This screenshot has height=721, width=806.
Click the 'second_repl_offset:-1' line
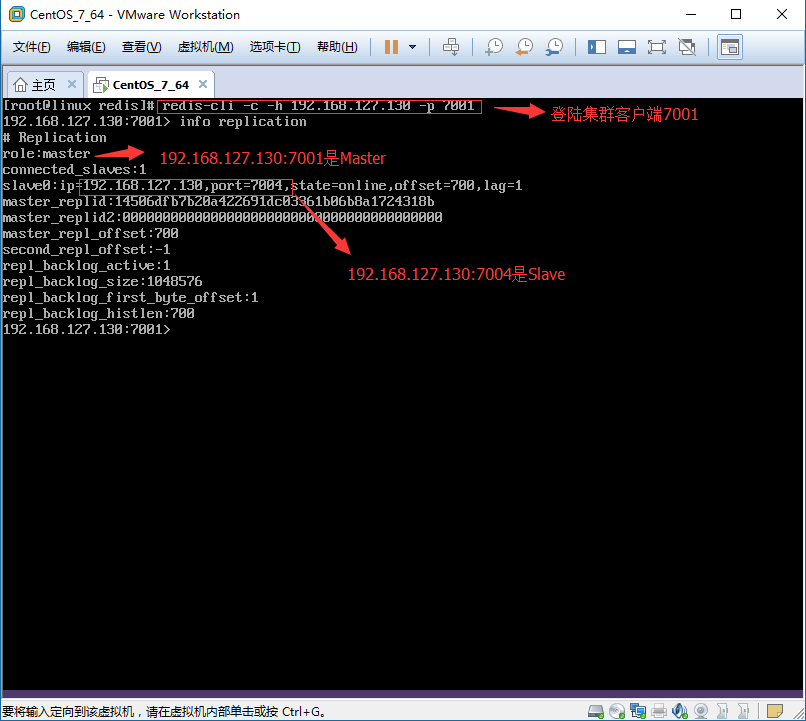(86, 249)
